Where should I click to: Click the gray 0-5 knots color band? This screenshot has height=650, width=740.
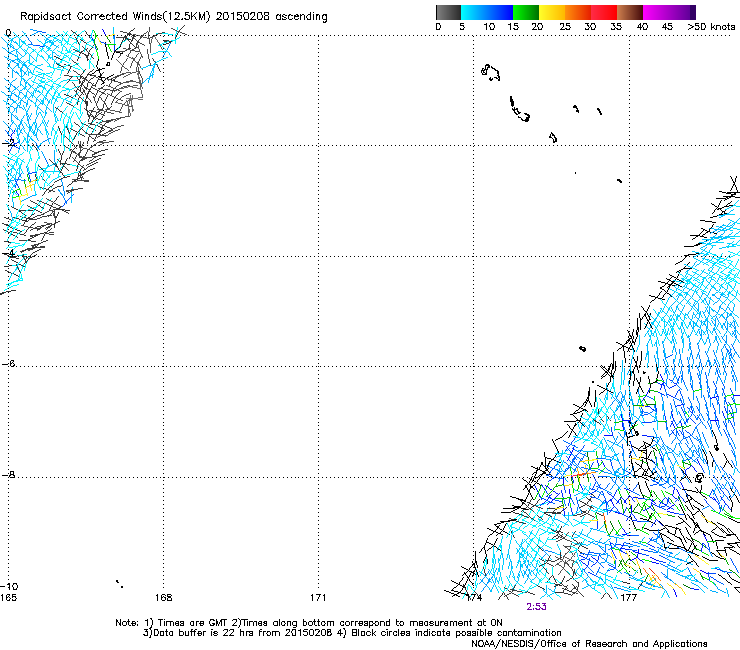click(448, 12)
